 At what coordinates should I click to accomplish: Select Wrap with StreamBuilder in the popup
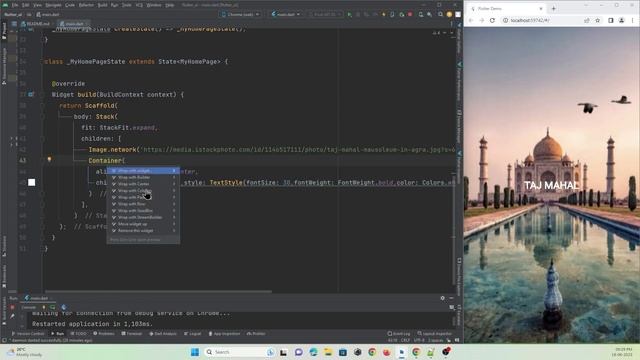143,218
